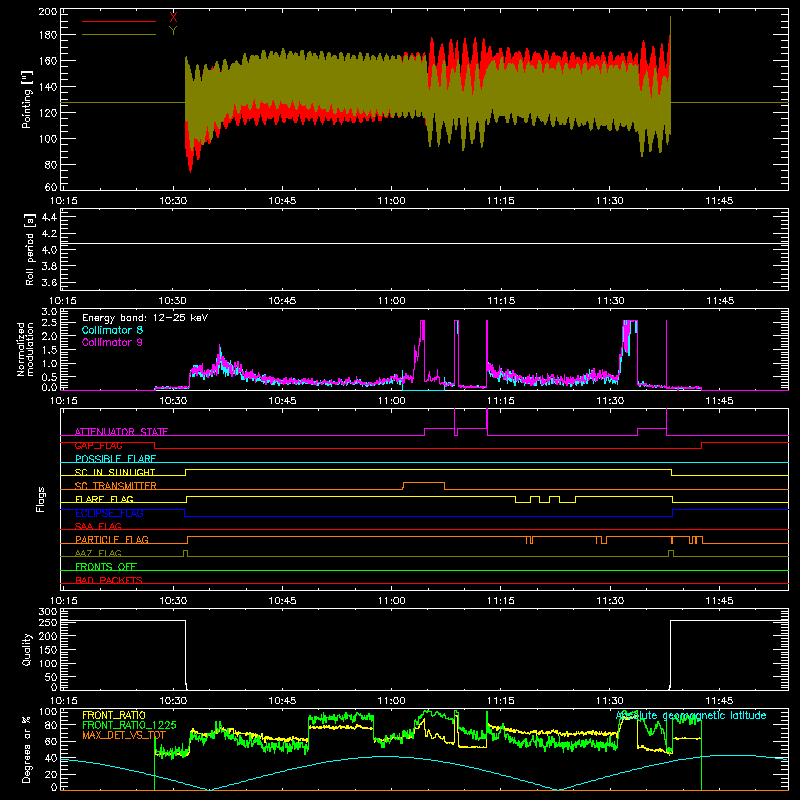Click the green FRONT_RATIO_1225 legend label
Image resolution: width=800 pixels, height=800 pixels.
pos(129,725)
